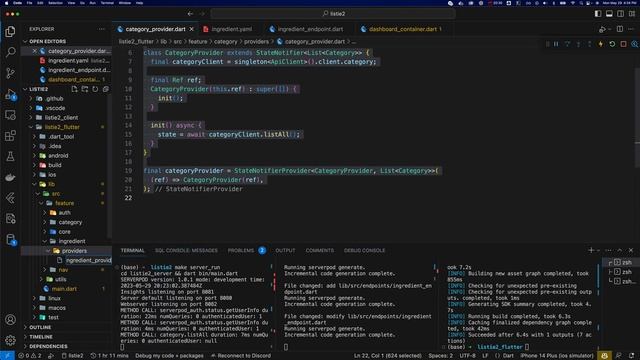Expand the TIMELINE section
640x360 pixels.
pyautogui.click(x=41, y=337)
